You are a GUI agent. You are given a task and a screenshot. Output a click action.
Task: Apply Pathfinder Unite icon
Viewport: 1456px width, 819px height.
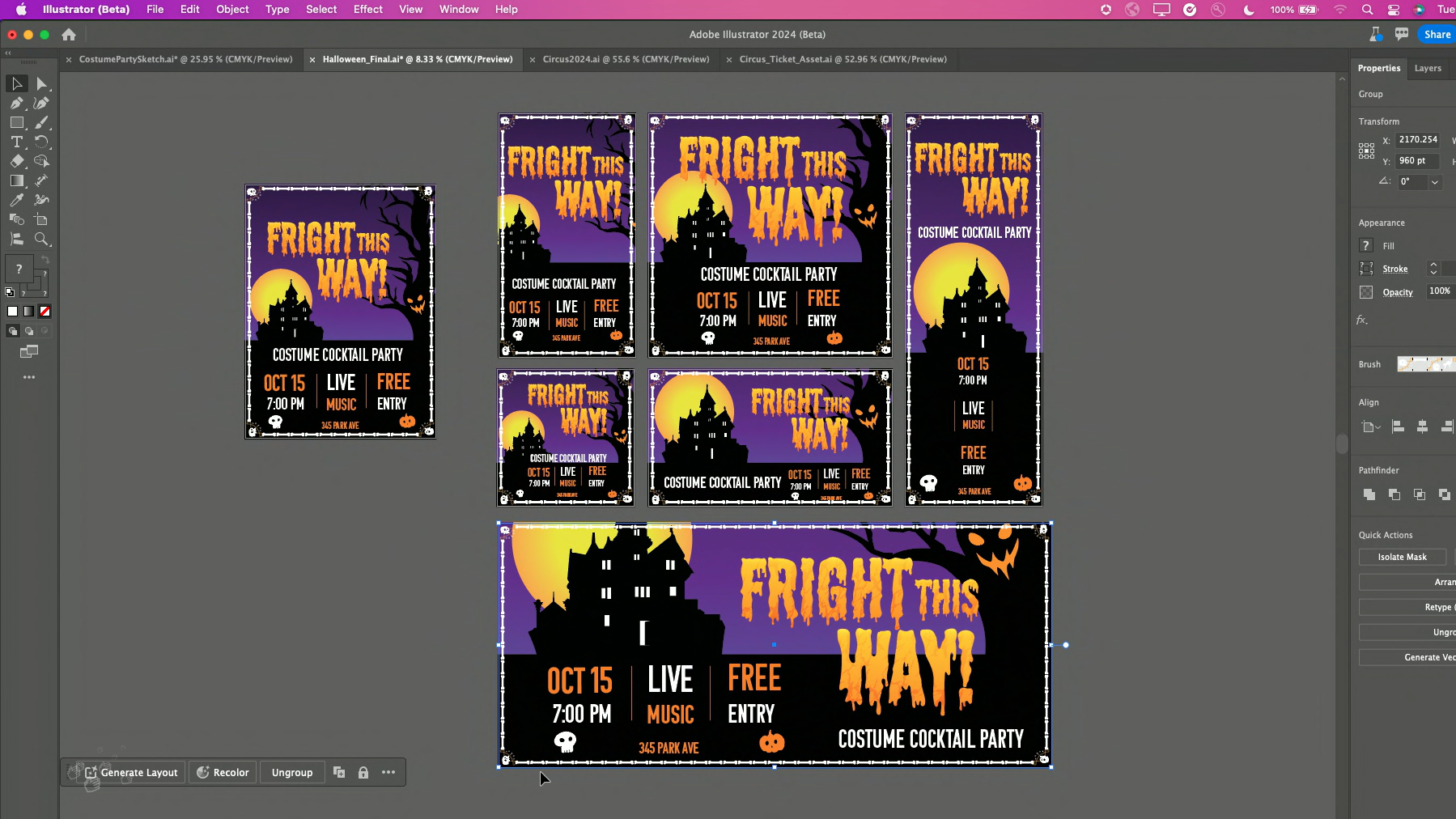pos(1369,494)
